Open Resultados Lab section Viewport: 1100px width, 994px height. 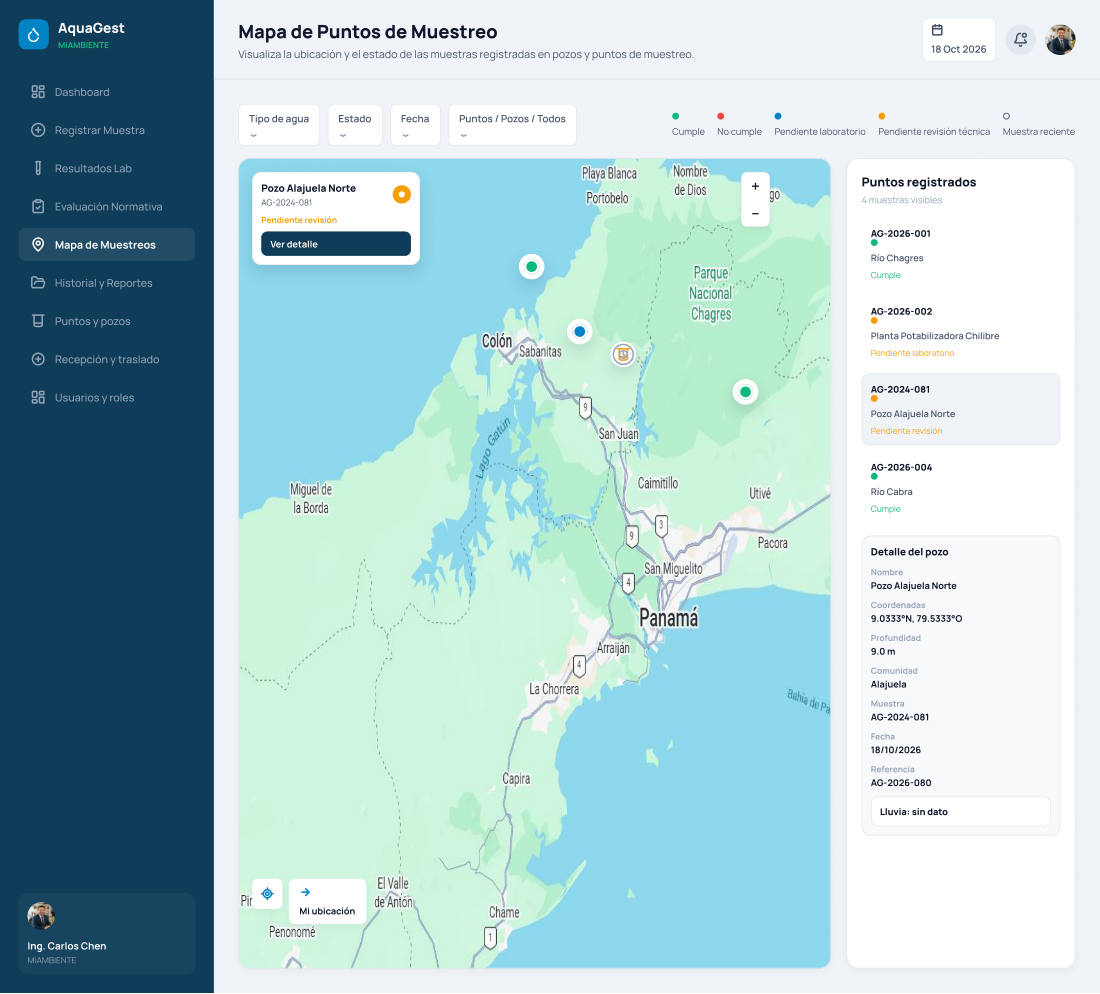[x=107, y=168]
